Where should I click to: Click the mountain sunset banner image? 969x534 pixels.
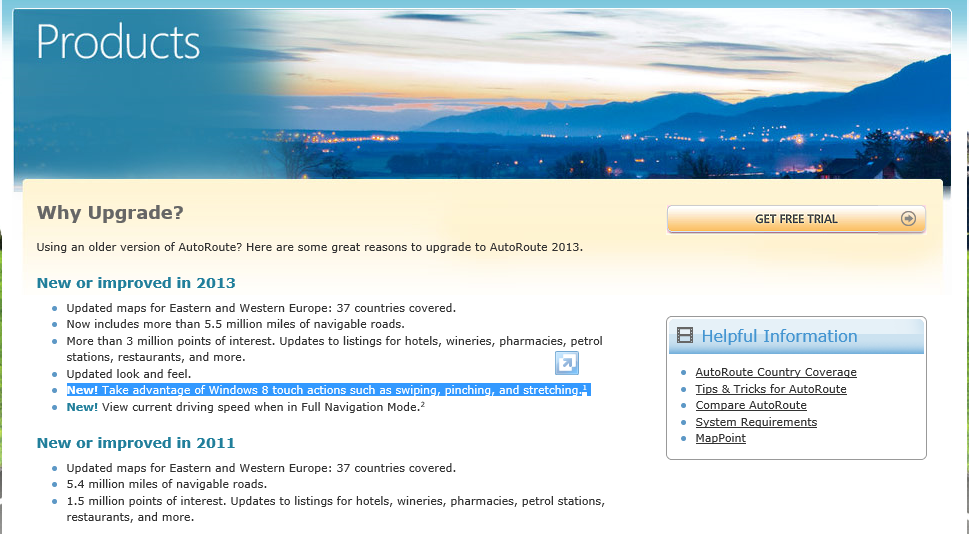point(650,100)
